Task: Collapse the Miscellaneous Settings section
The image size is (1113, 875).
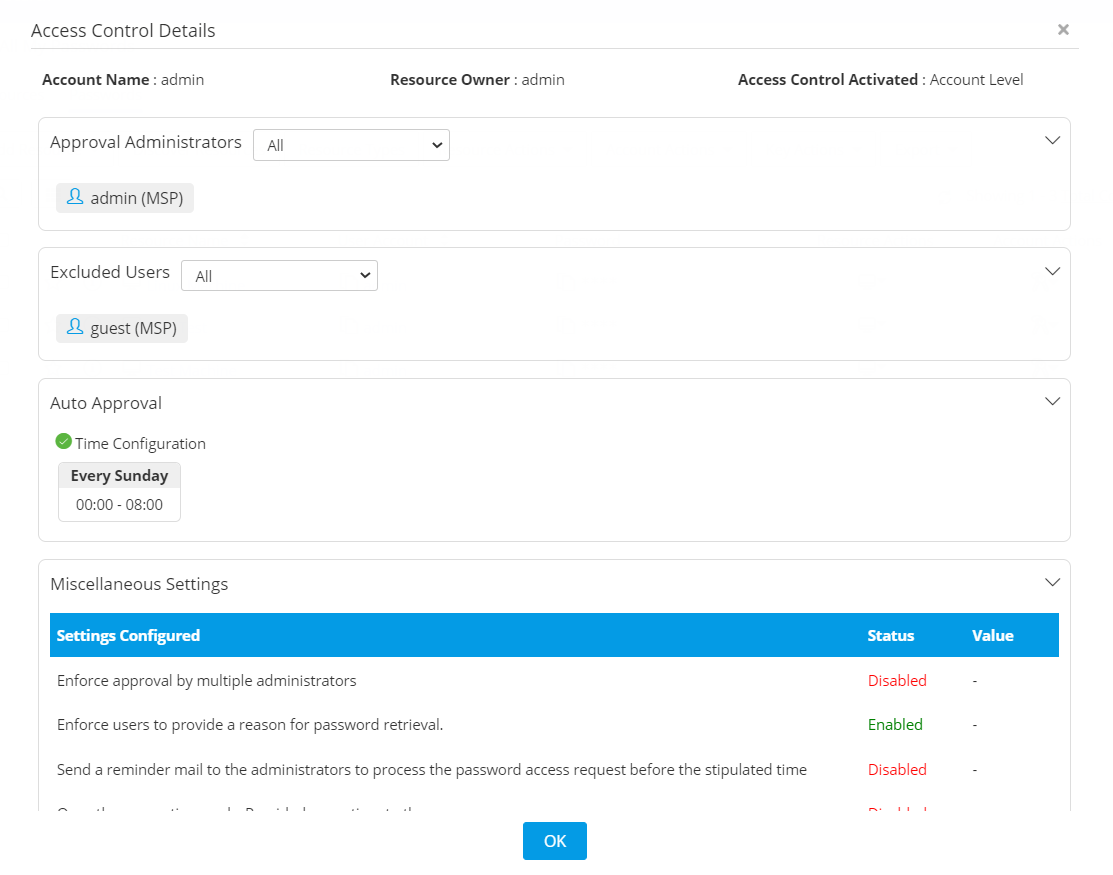Action: coord(1052,582)
